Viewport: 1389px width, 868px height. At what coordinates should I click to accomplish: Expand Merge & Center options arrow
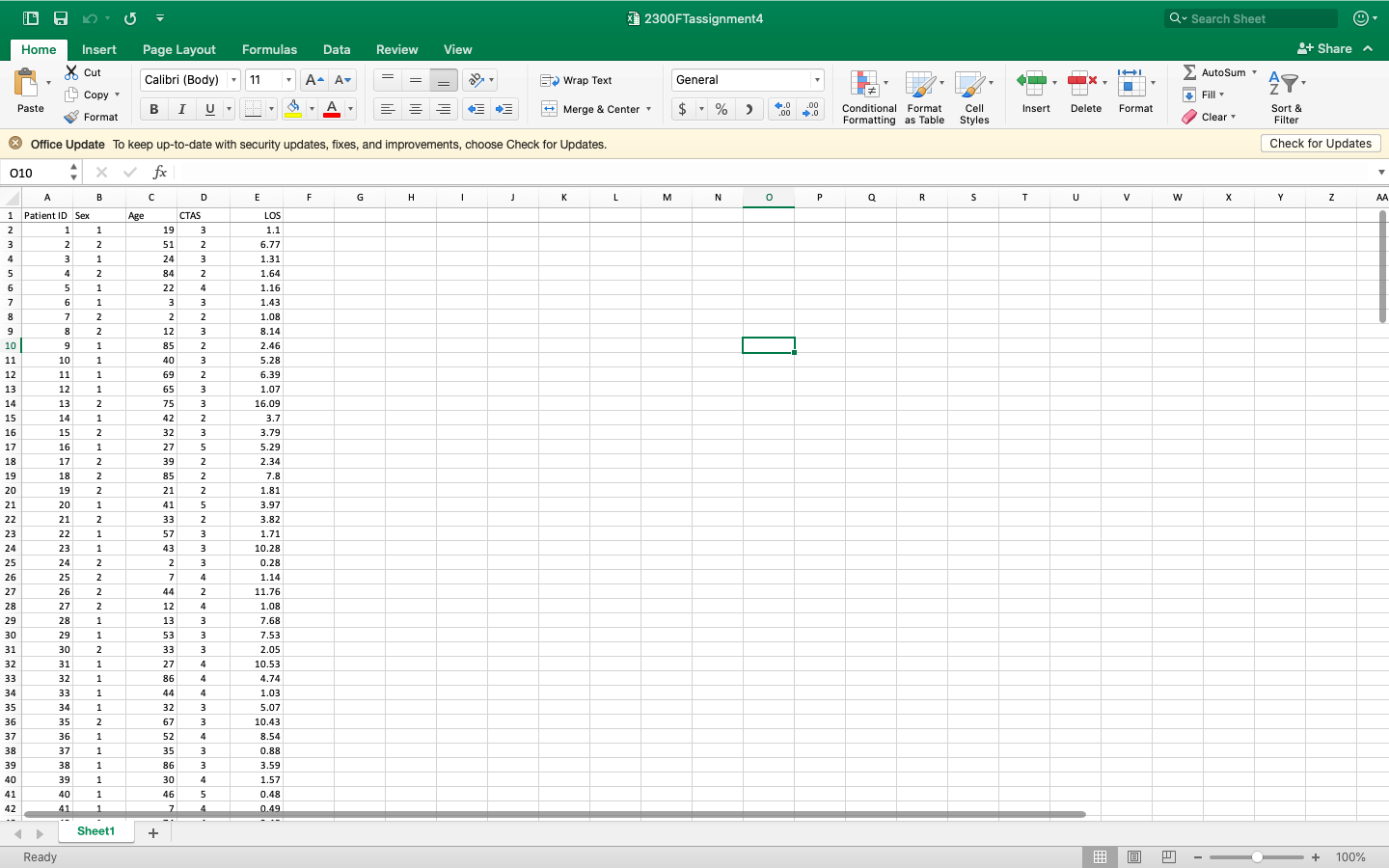click(x=648, y=109)
